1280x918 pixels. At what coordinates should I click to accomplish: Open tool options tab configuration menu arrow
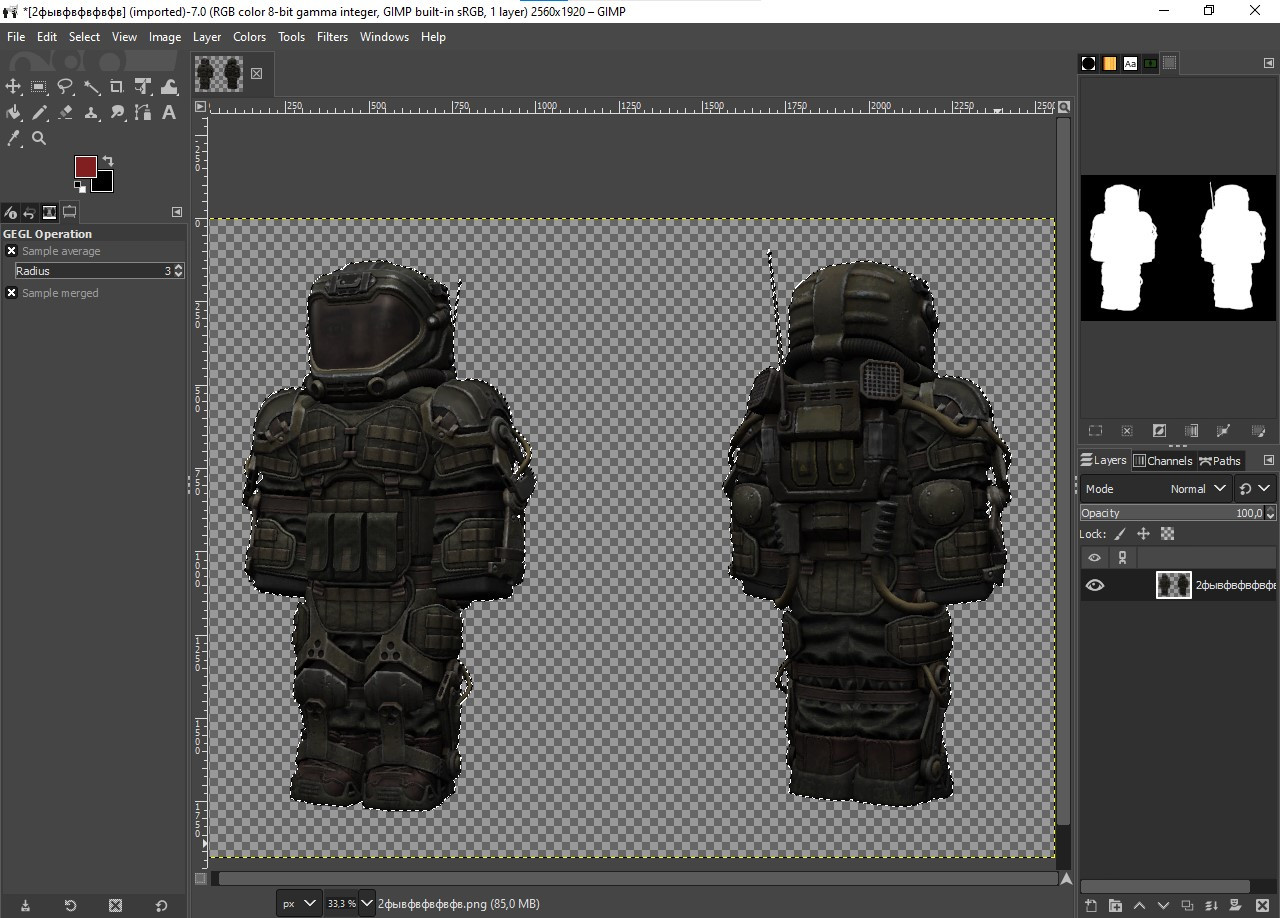click(177, 212)
